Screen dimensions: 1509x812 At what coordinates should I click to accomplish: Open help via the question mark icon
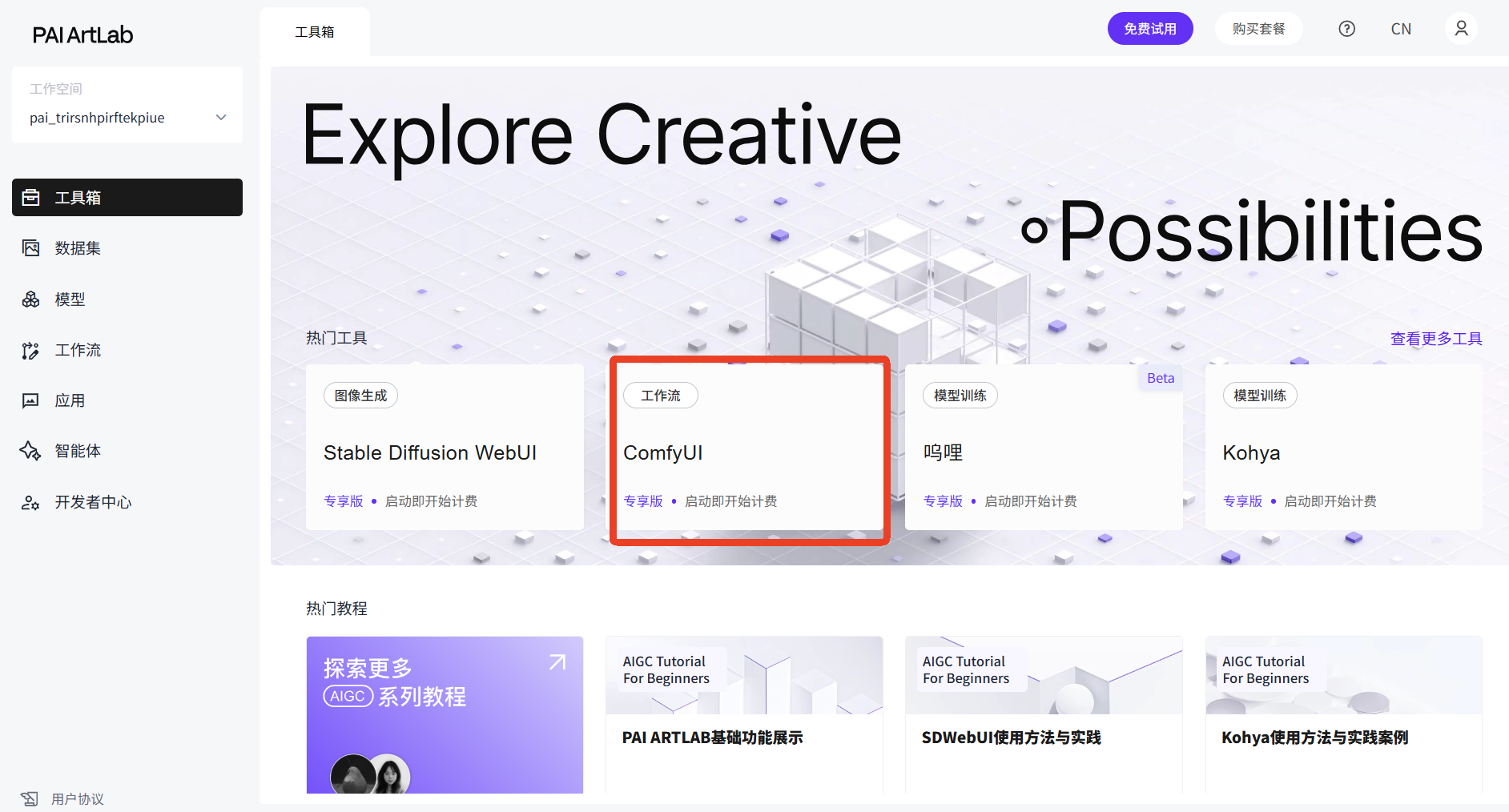pyautogui.click(x=1347, y=29)
